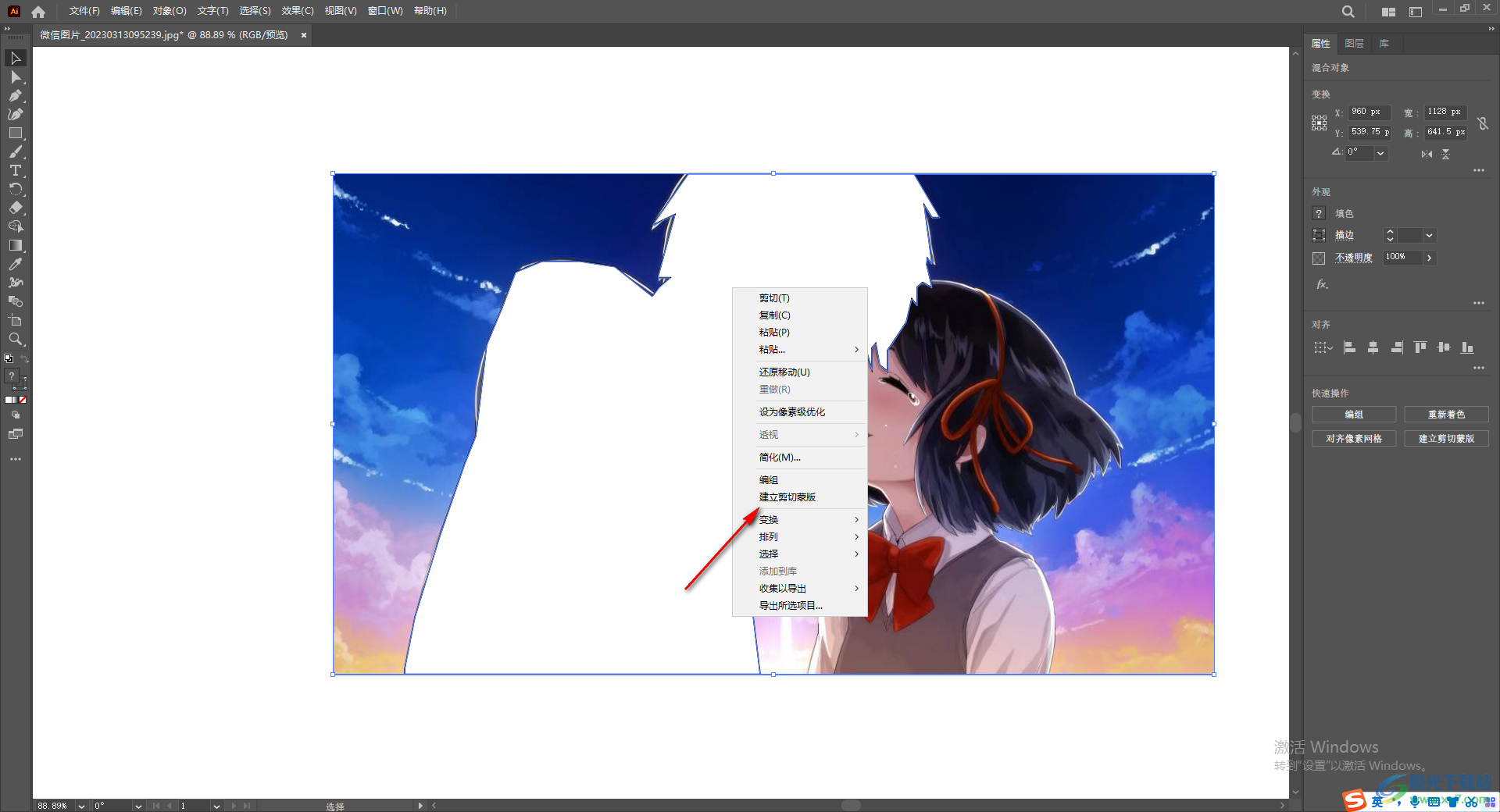Open the fx effects menu
This screenshot has width=1500, height=812.
(1322, 284)
